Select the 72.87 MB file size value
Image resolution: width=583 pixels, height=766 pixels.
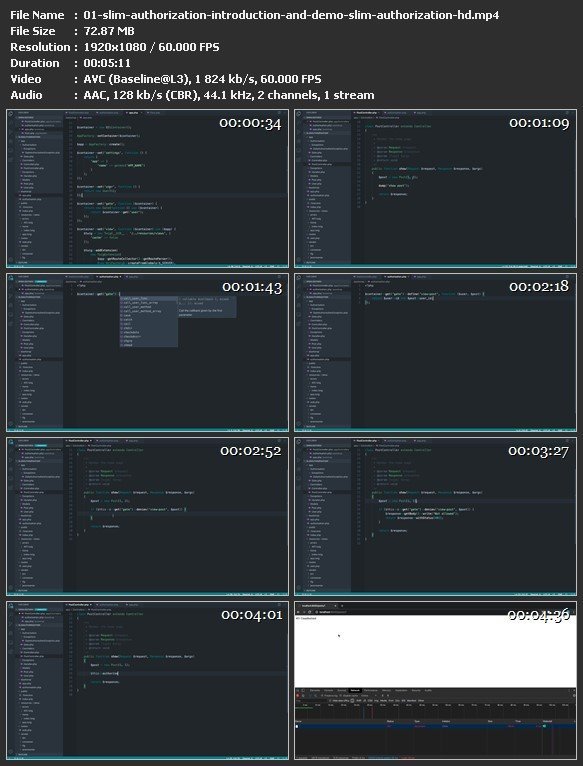[108, 31]
